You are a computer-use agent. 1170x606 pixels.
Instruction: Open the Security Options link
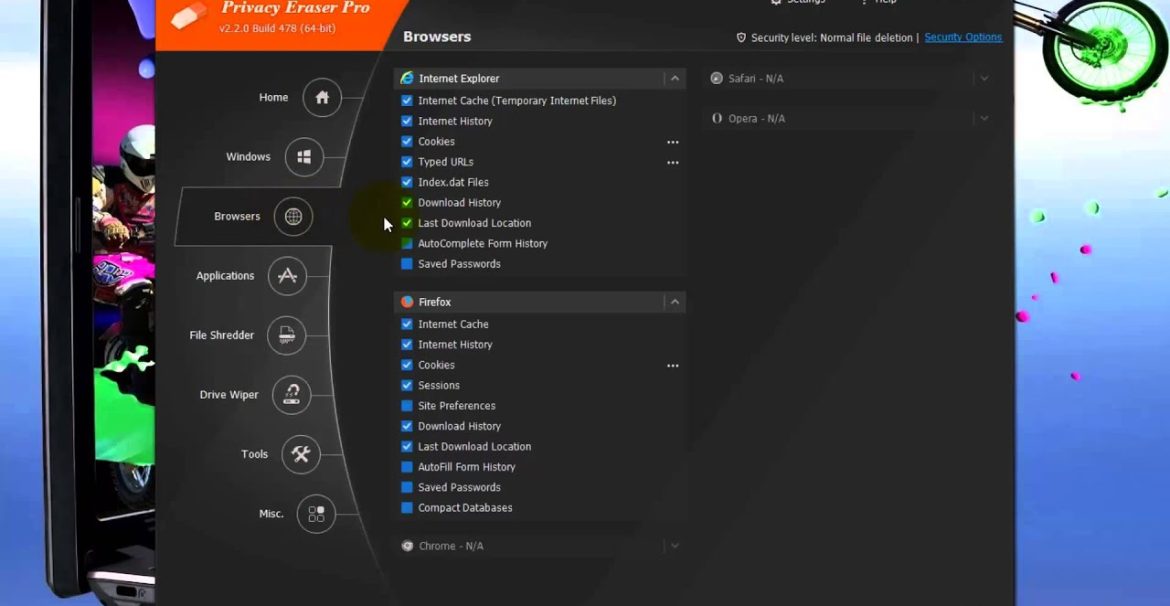[963, 37]
